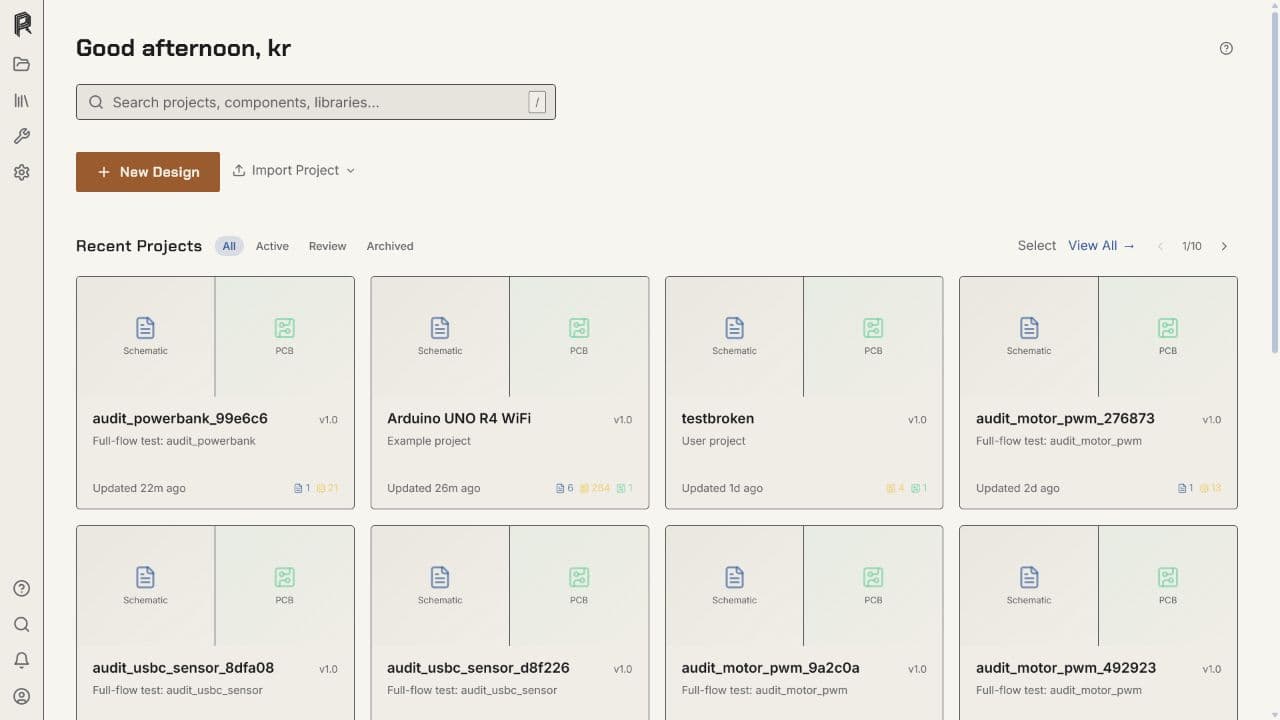Click "Full-flow test: audit_powerbank" description
This screenshot has height=720, width=1280.
174,441
